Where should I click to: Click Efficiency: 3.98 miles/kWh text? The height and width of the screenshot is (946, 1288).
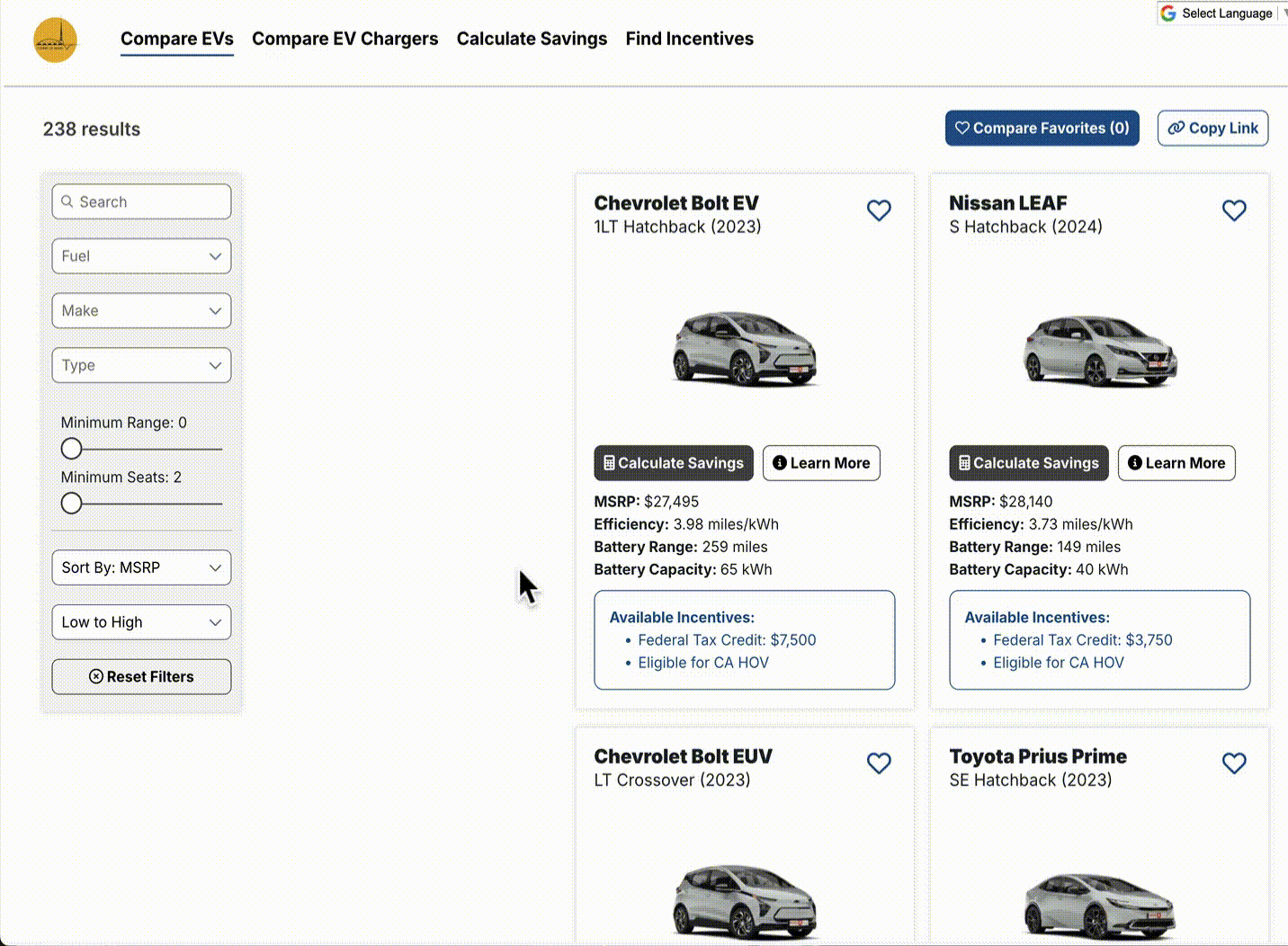pyautogui.click(x=686, y=524)
